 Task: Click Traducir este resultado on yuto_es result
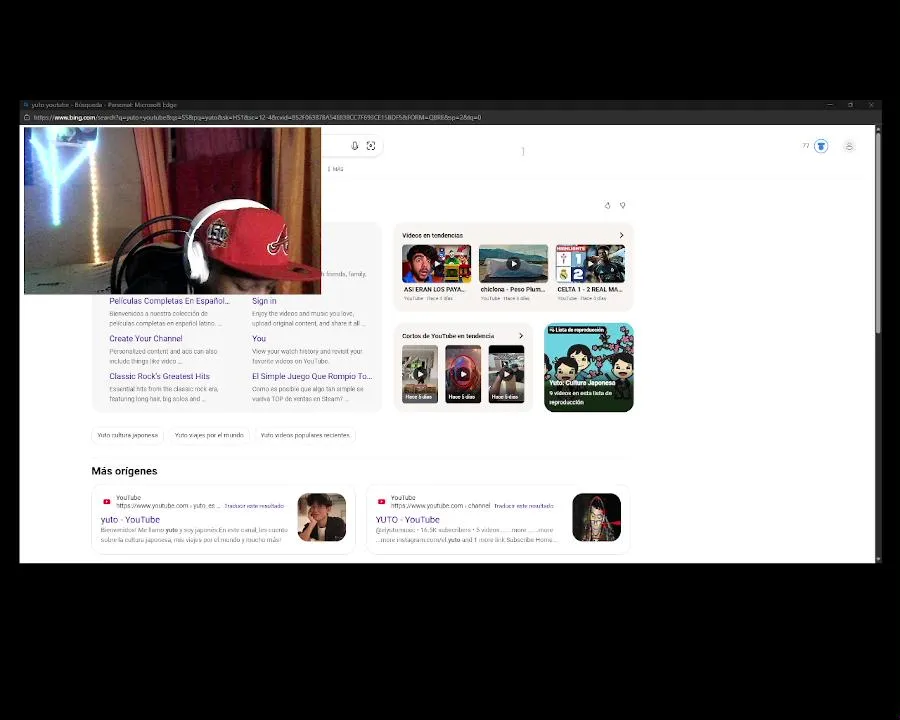click(x=254, y=506)
